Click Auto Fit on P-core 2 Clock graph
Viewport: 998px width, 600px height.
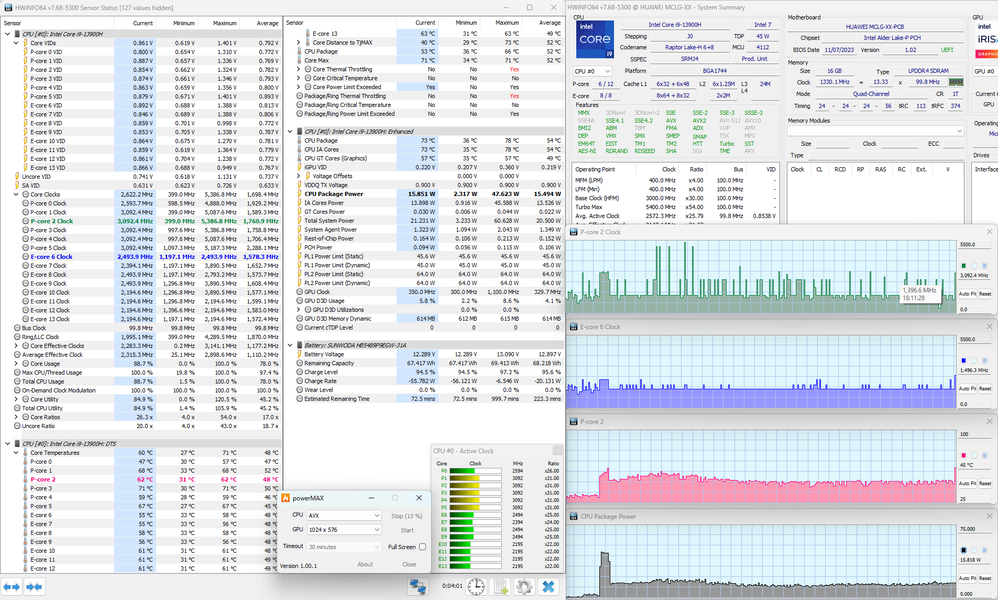tap(966, 294)
